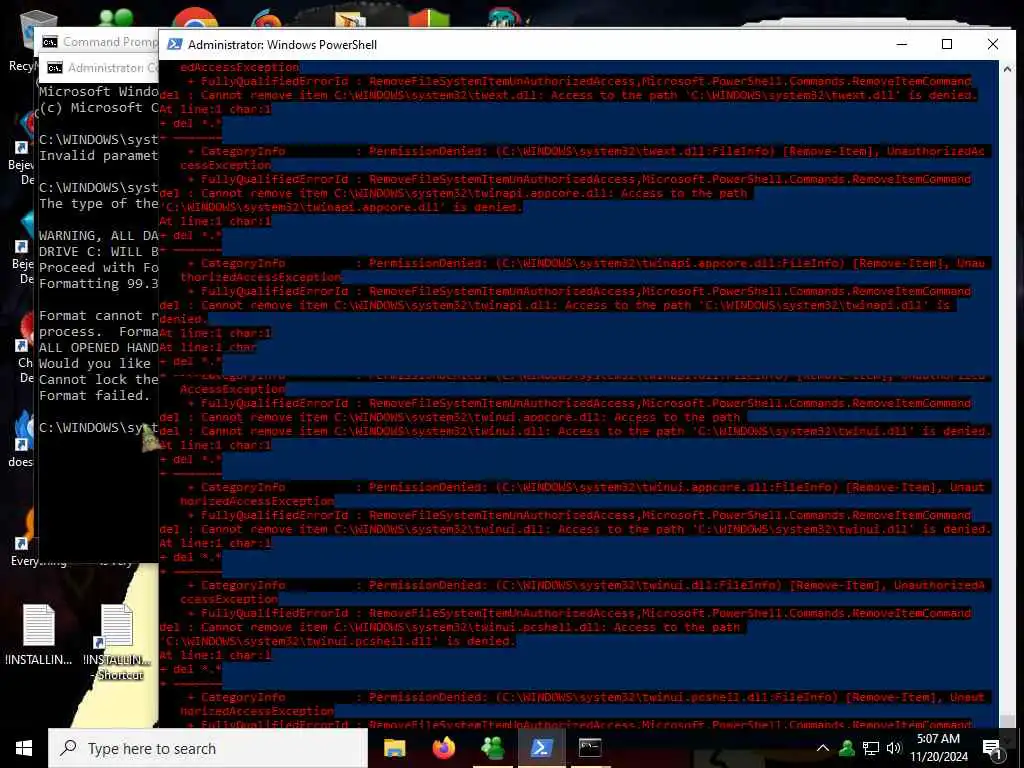Click the 'Microsoft Windo' line in Command Prompt
The width and height of the screenshot is (1024, 768).
tap(99, 91)
